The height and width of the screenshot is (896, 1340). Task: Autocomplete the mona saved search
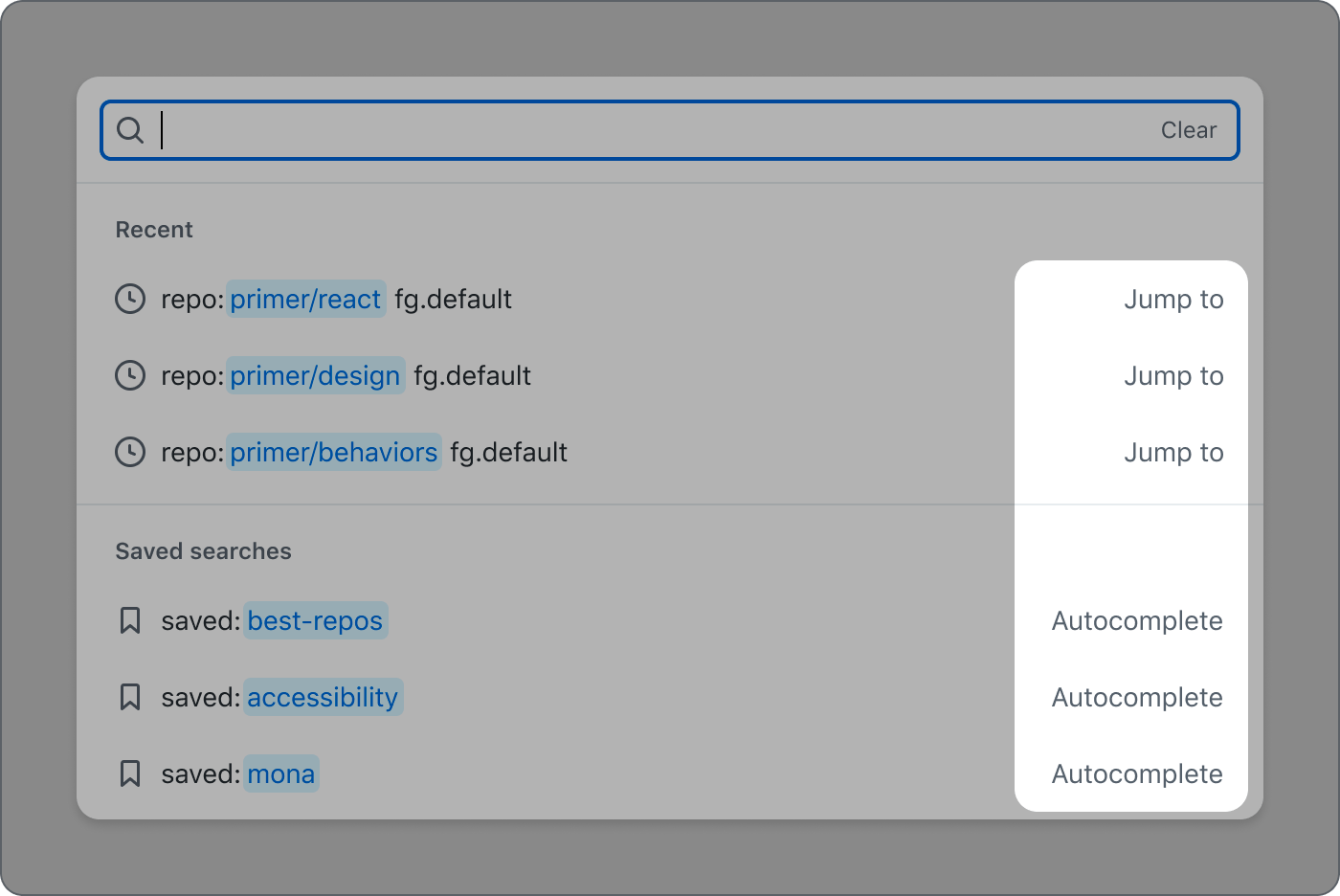coord(1137,773)
